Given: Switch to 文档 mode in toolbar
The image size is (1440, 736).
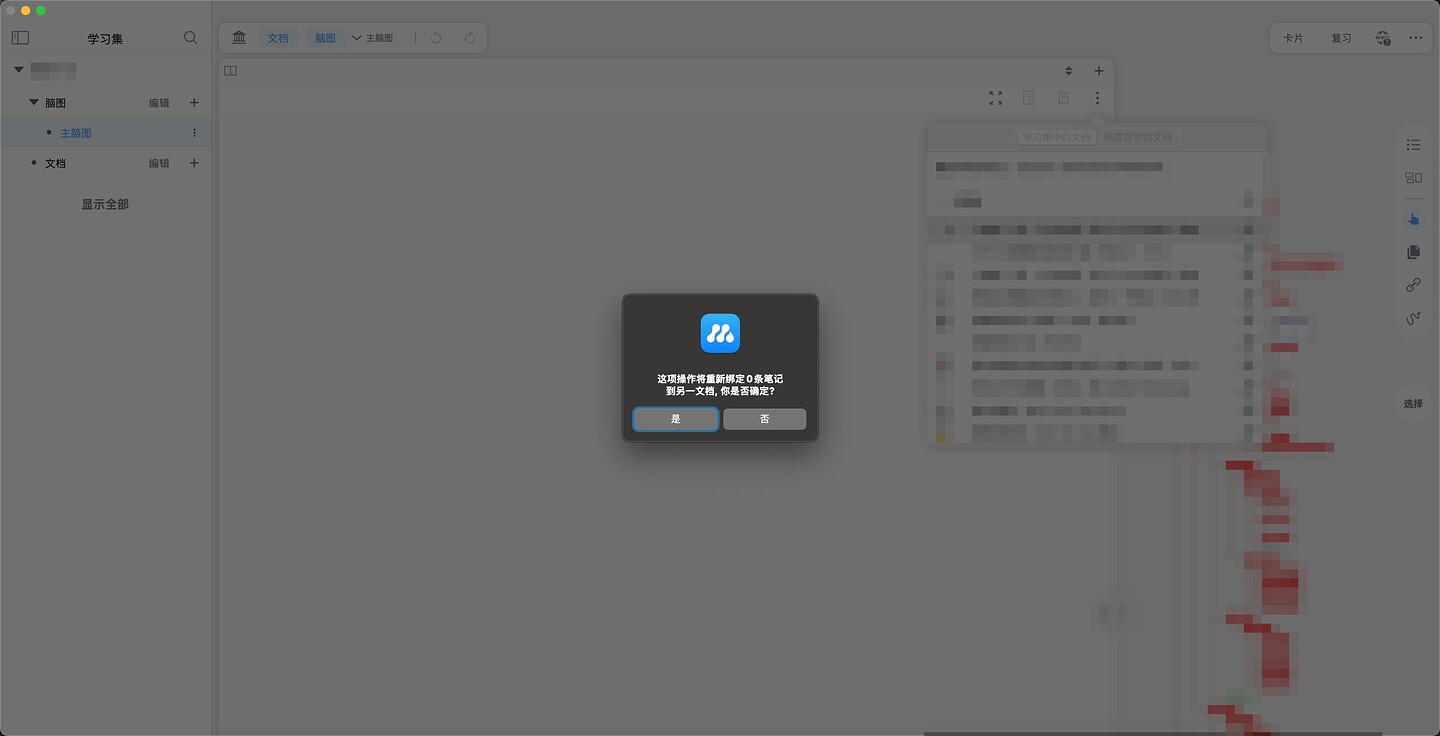Looking at the screenshot, I should 277,38.
